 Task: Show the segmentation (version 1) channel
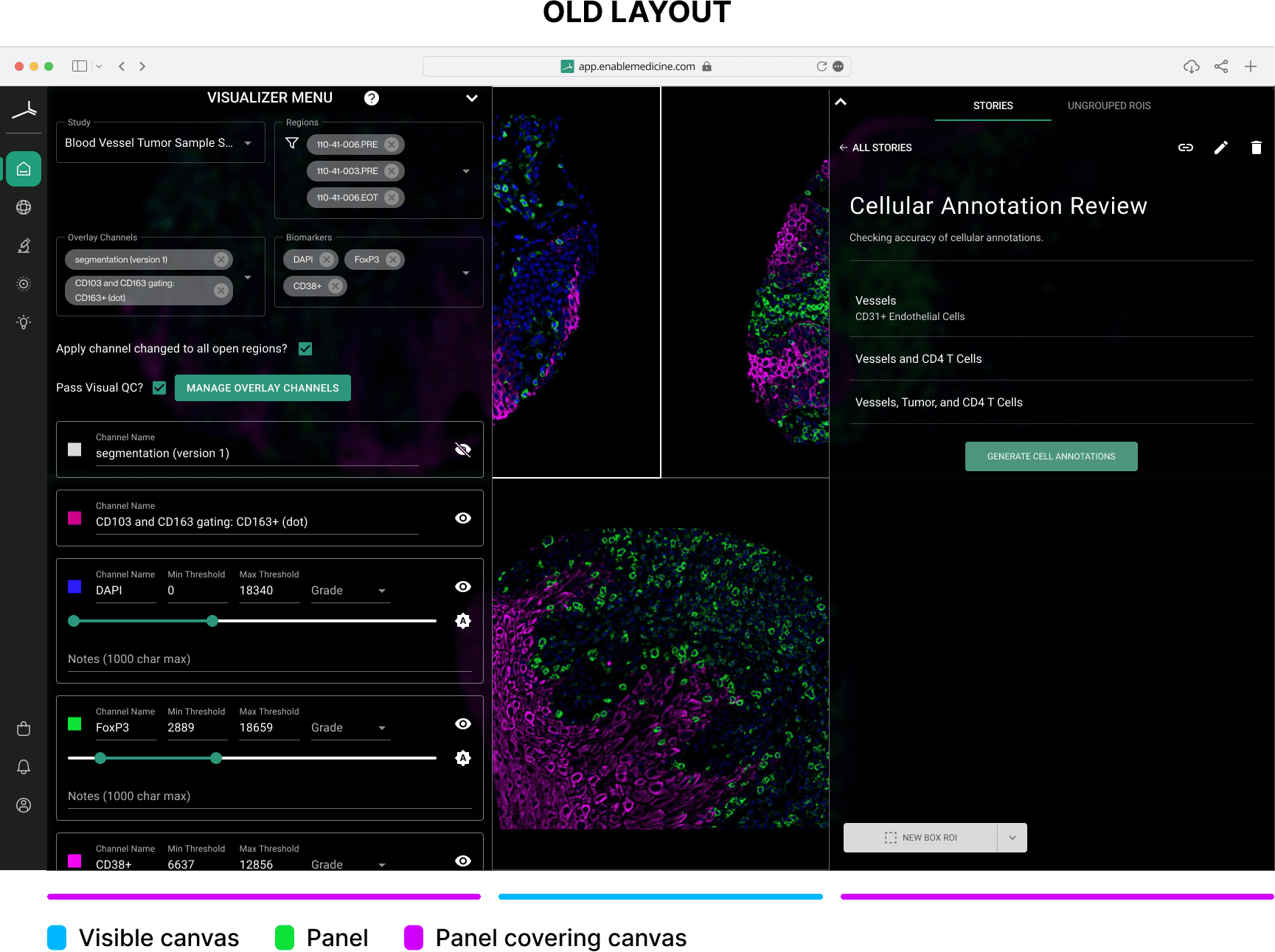pos(463,450)
